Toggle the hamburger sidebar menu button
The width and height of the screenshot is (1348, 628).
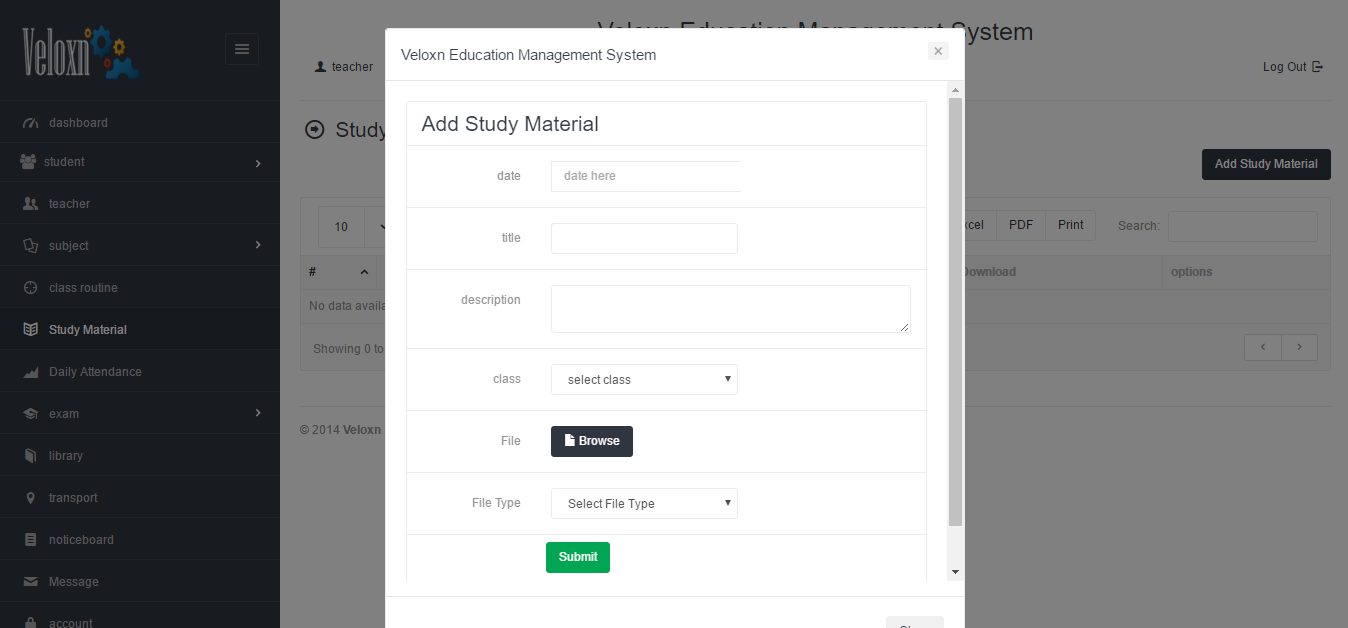point(242,49)
